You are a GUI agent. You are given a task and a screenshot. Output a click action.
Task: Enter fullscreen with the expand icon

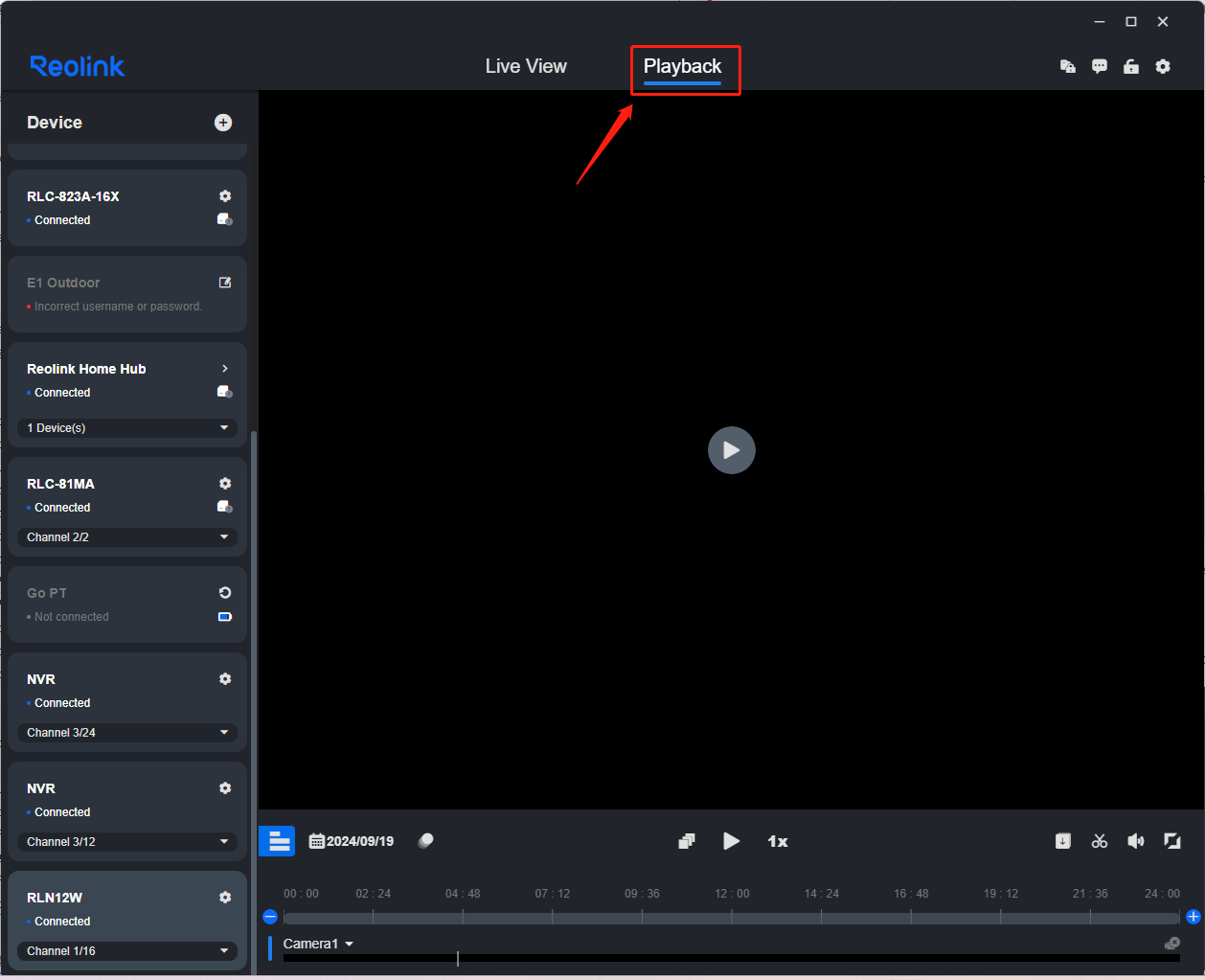tap(1171, 841)
